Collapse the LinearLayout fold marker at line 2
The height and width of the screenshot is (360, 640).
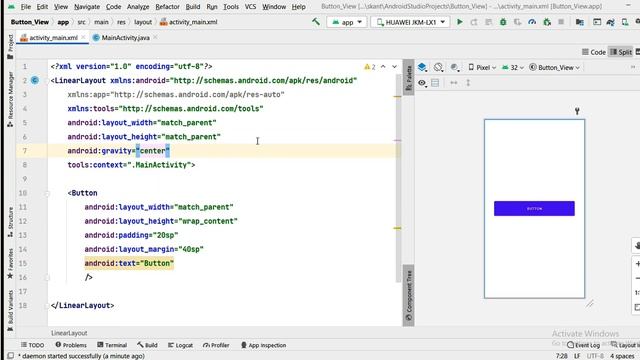[x=47, y=80]
